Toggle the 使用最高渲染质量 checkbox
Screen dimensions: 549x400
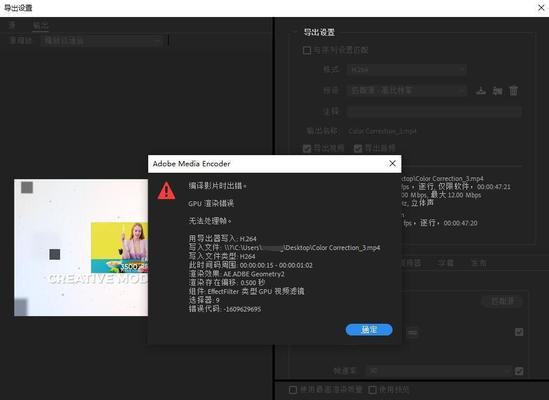tap(293, 389)
